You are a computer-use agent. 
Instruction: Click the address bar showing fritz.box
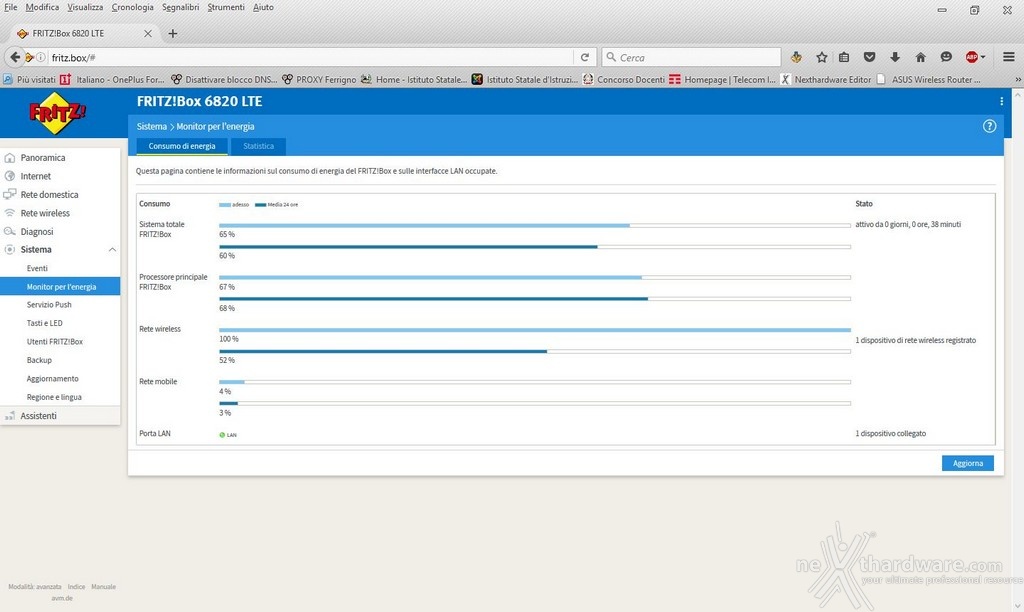[x=310, y=57]
